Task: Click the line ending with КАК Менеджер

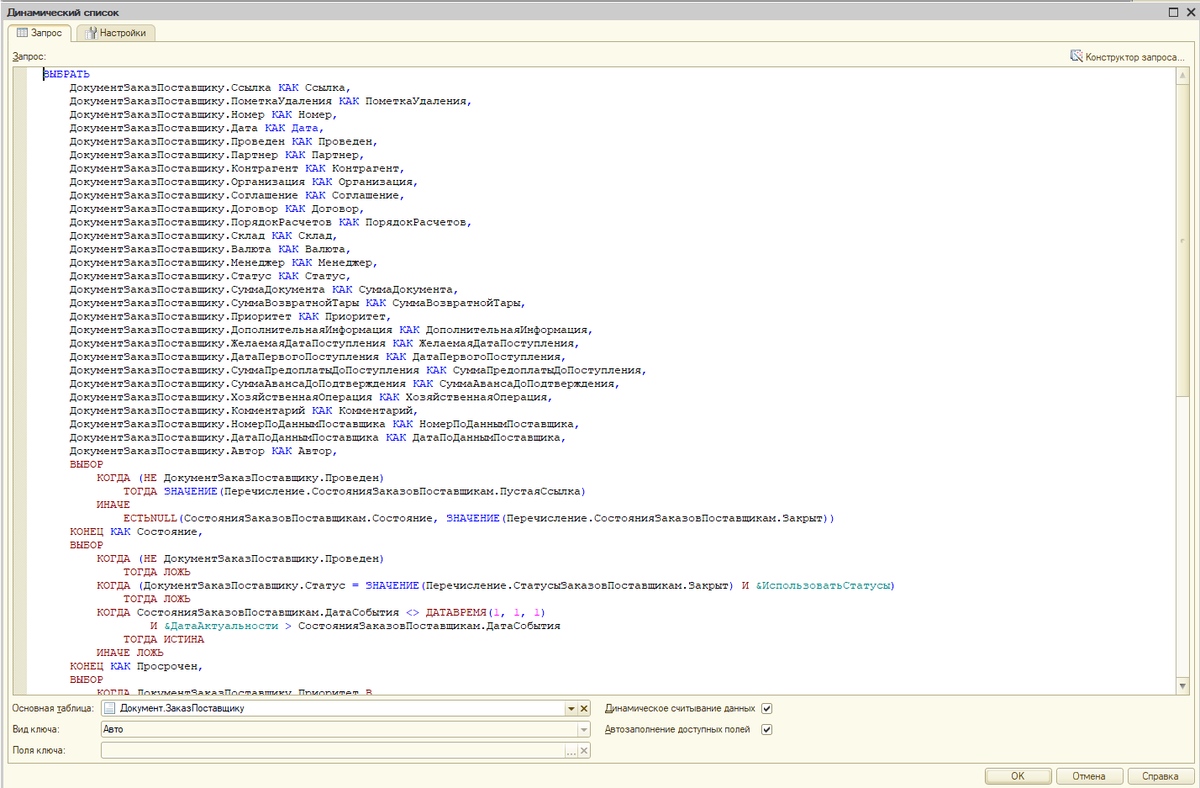Action: pos(223,261)
